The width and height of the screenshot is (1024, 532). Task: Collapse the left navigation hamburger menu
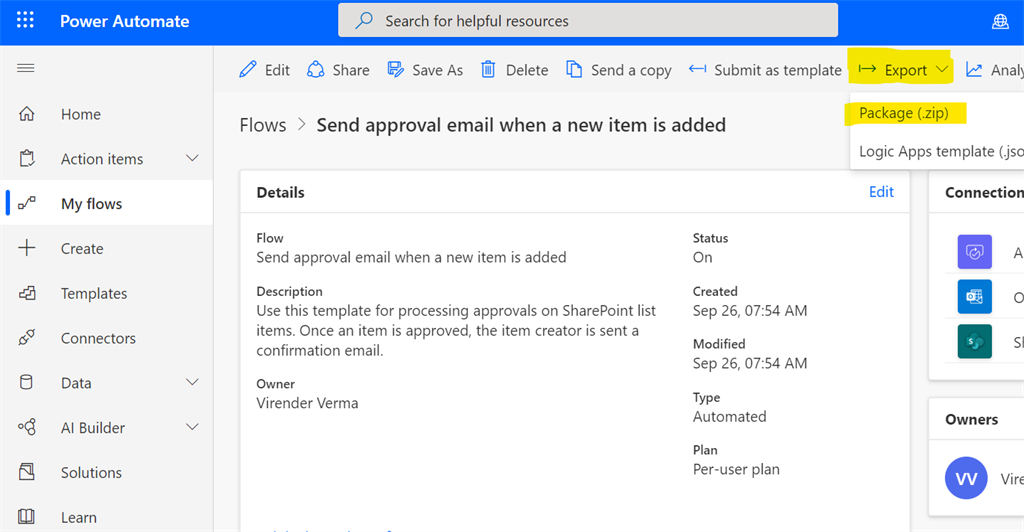pyautogui.click(x=26, y=68)
